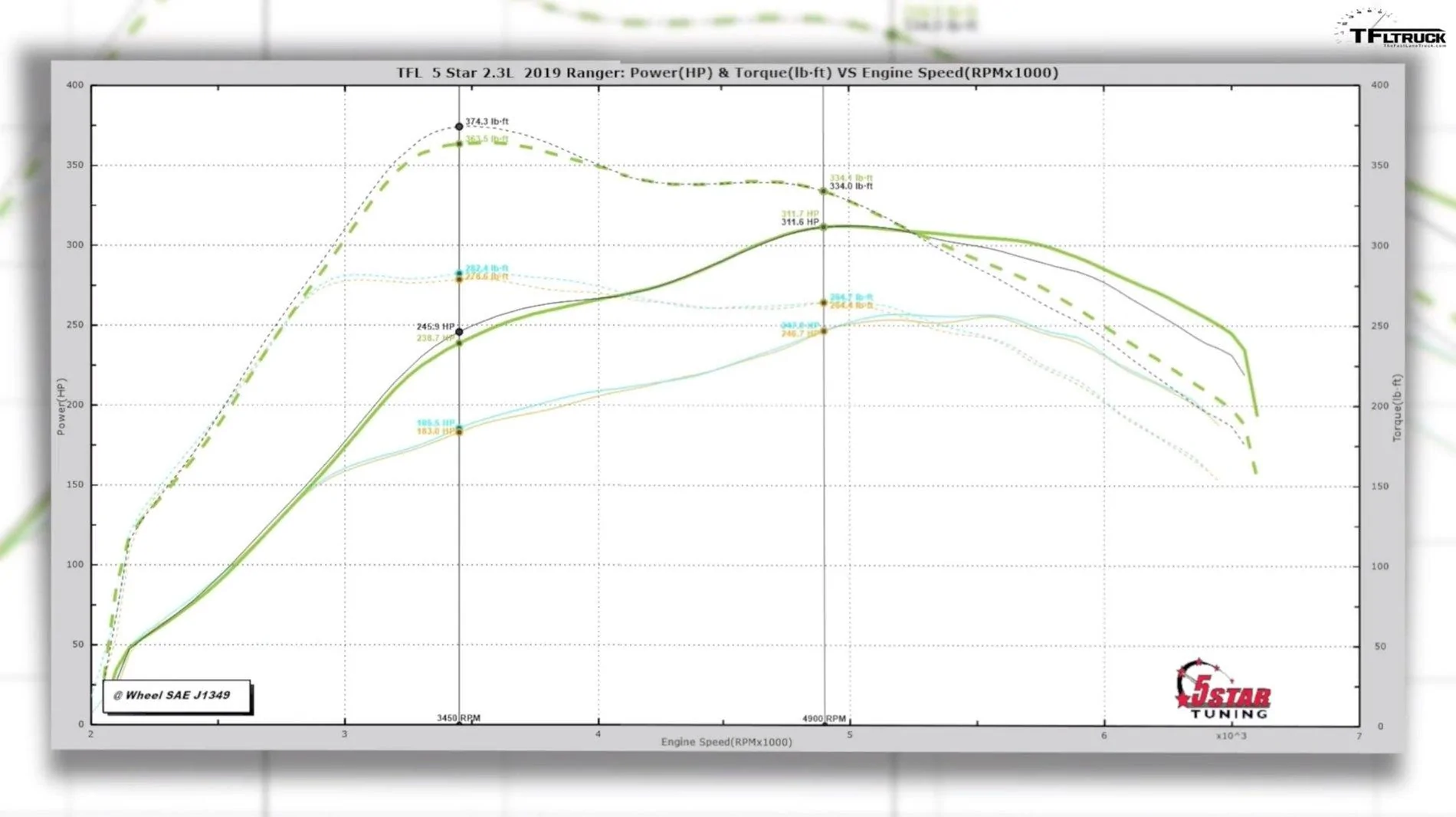Click the '3450 RPM' cursor label
The width and height of the screenshot is (1456, 817).
[458, 718]
